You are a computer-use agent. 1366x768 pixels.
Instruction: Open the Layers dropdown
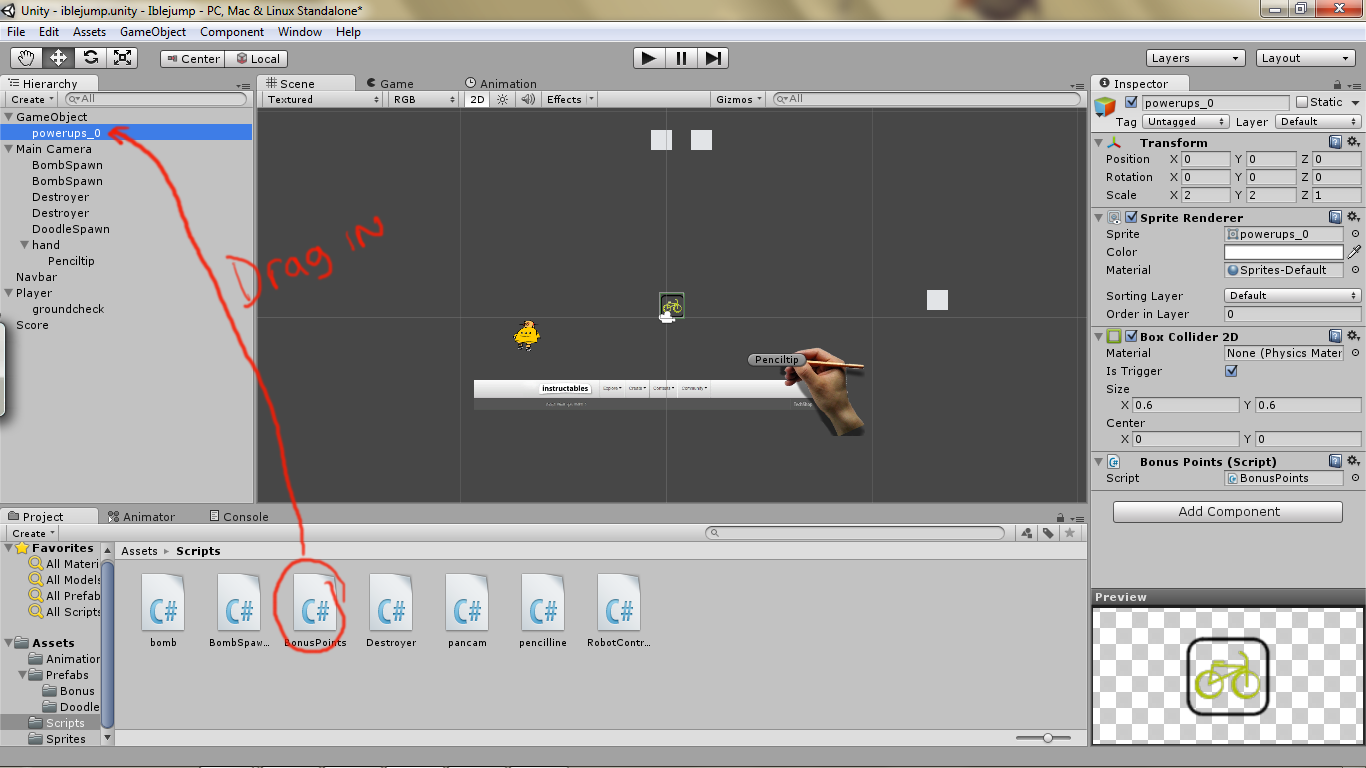pyautogui.click(x=1196, y=58)
